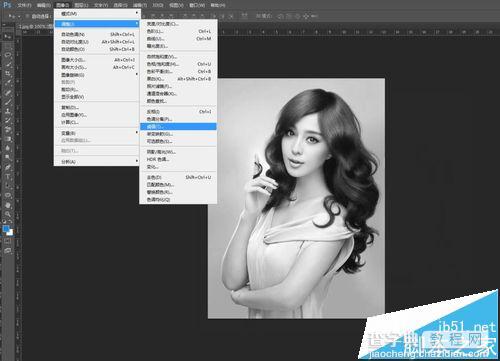Select the Pen tool

(8, 167)
